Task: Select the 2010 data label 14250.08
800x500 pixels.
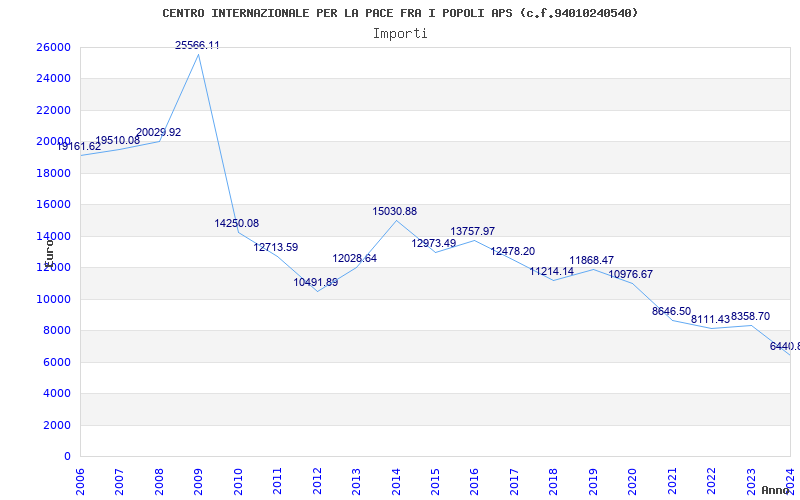Action: (236, 224)
